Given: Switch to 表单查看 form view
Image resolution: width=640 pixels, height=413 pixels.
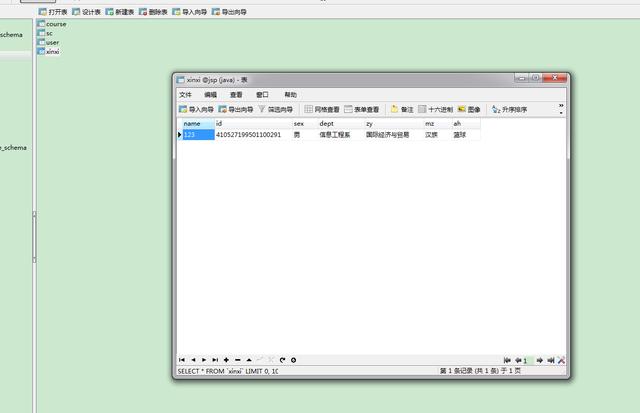Looking at the screenshot, I should tap(362, 109).
